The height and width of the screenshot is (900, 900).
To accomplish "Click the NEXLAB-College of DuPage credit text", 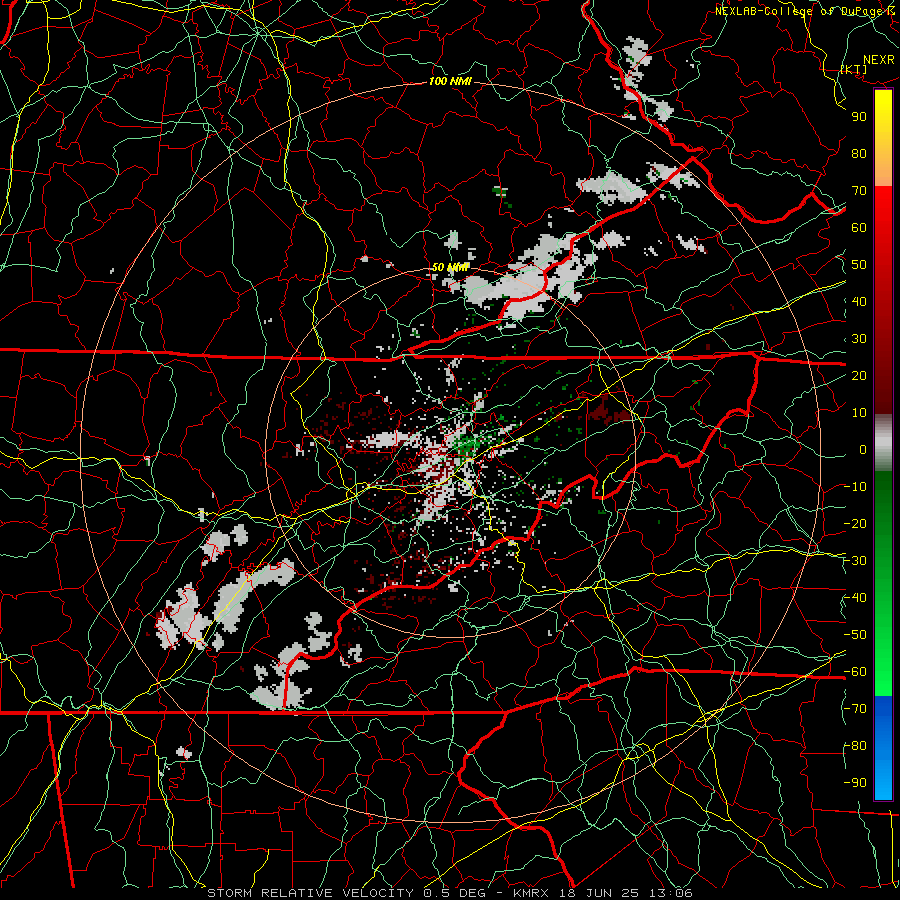I will 805,11.
